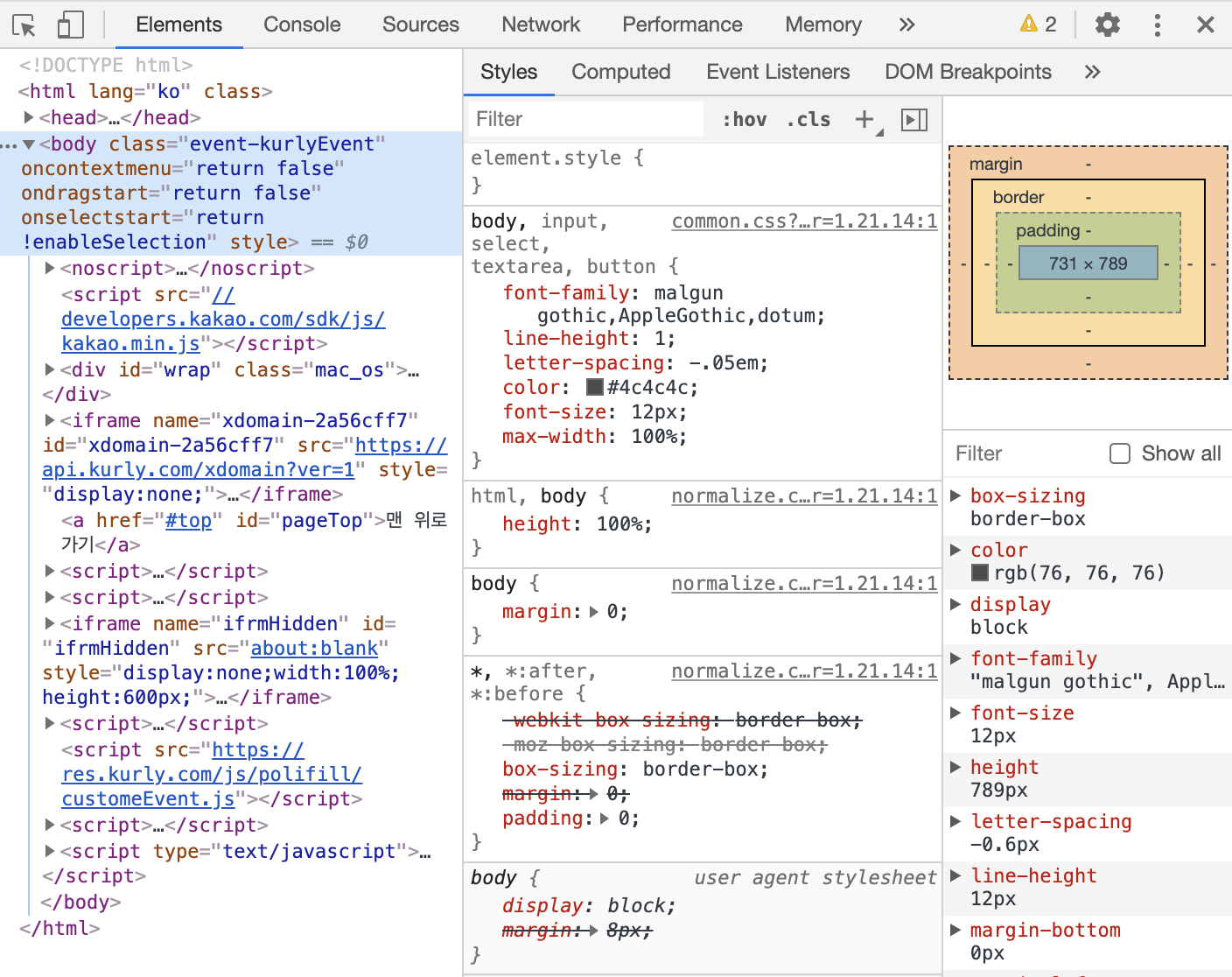Open the Console tab
This screenshot has width=1232, height=977.
[x=302, y=25]
